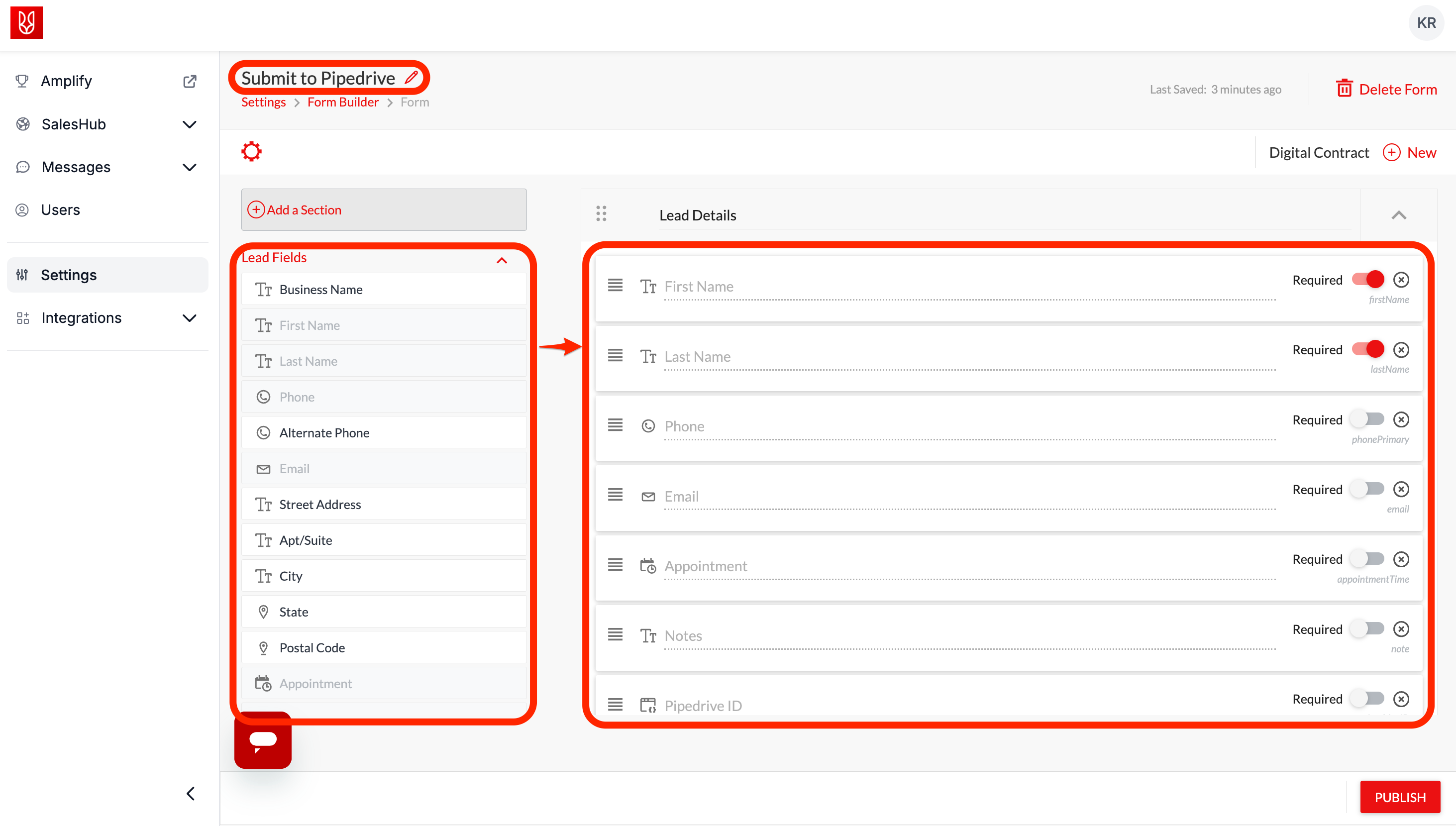This screenshot has width=1456, height=826.
Task: Edit the Notes field label
Action: (x=970, y=636)
